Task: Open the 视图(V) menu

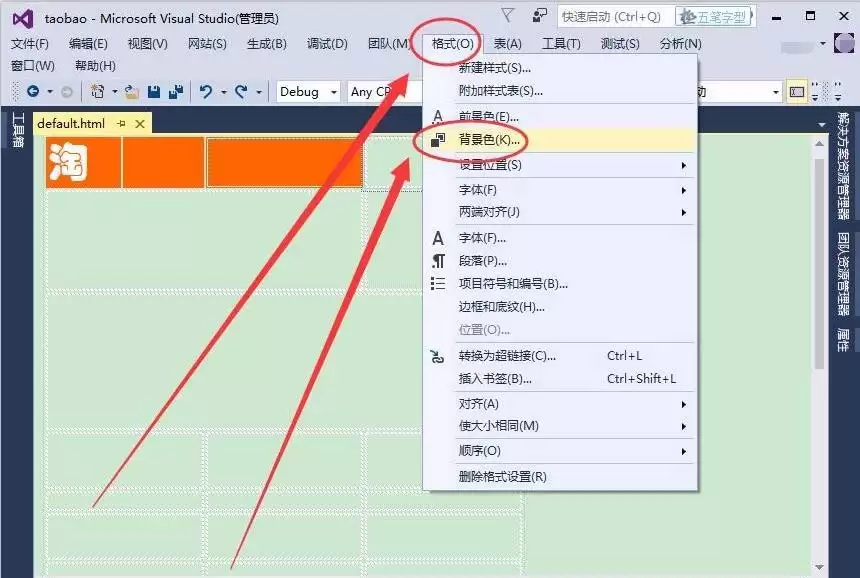Action: (x=148, y=44)
